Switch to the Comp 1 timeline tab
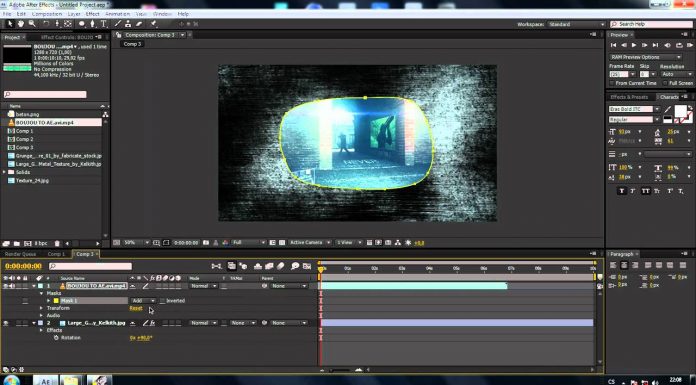 pos(56,254)
